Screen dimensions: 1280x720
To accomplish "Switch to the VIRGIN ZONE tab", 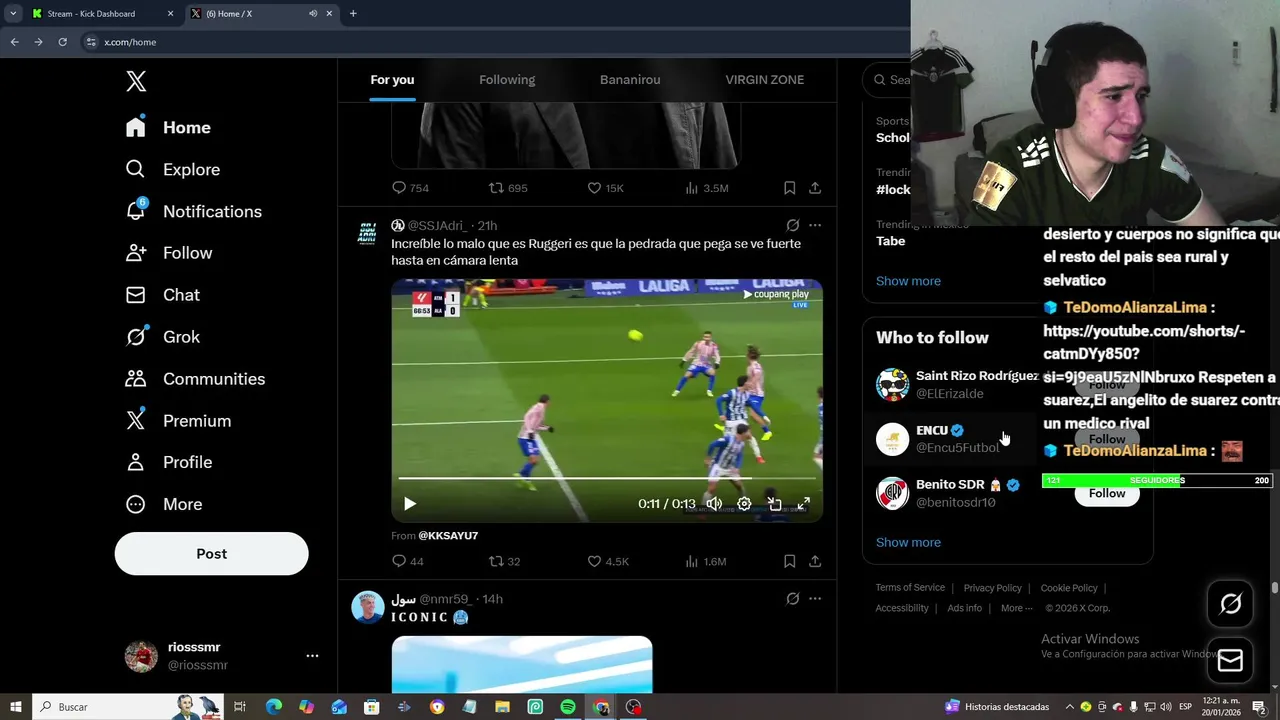I will point(764,80).
